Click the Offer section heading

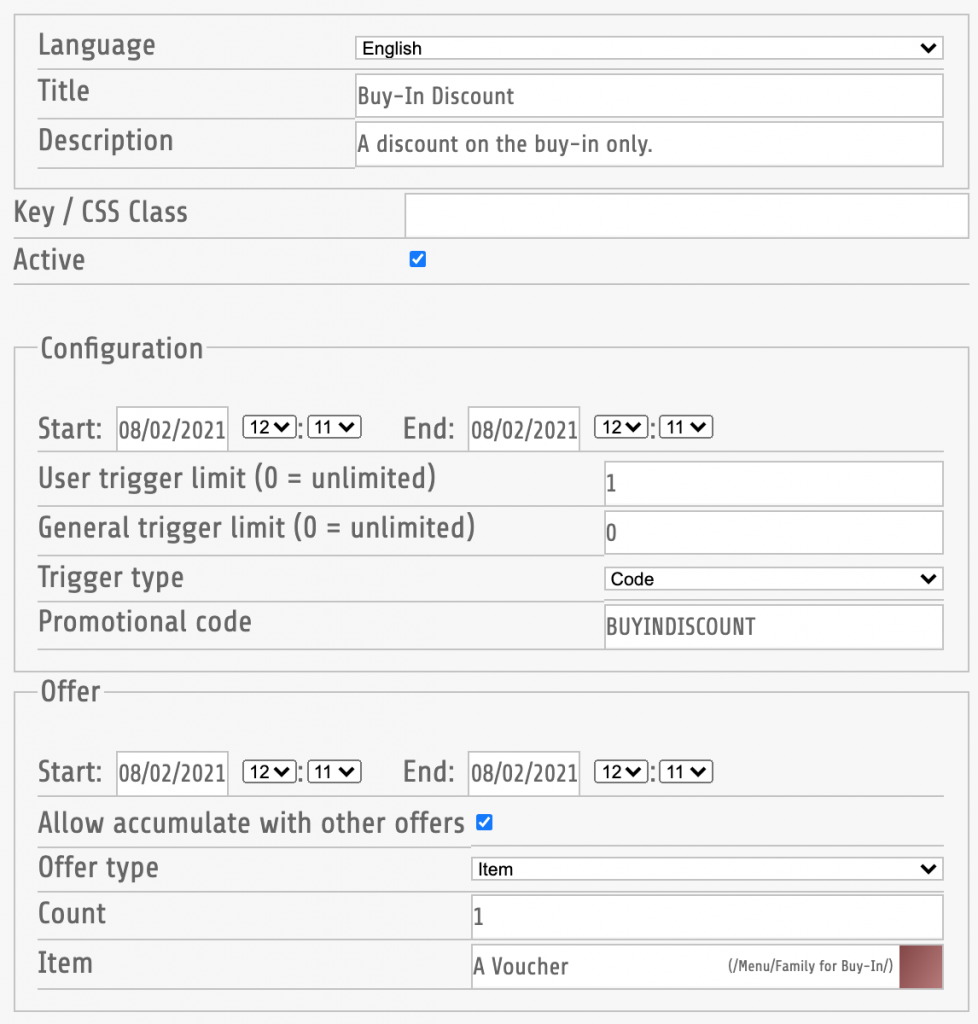coord(71,691)
